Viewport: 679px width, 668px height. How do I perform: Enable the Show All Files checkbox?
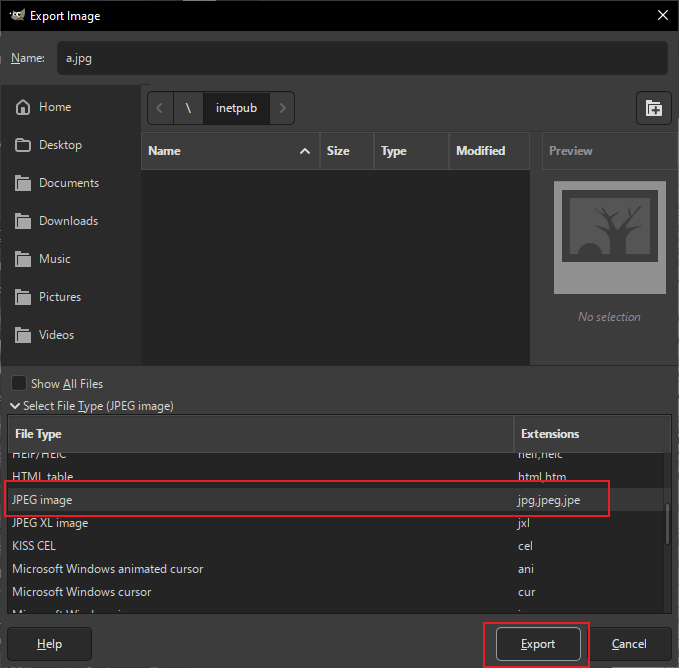(19, 384)
